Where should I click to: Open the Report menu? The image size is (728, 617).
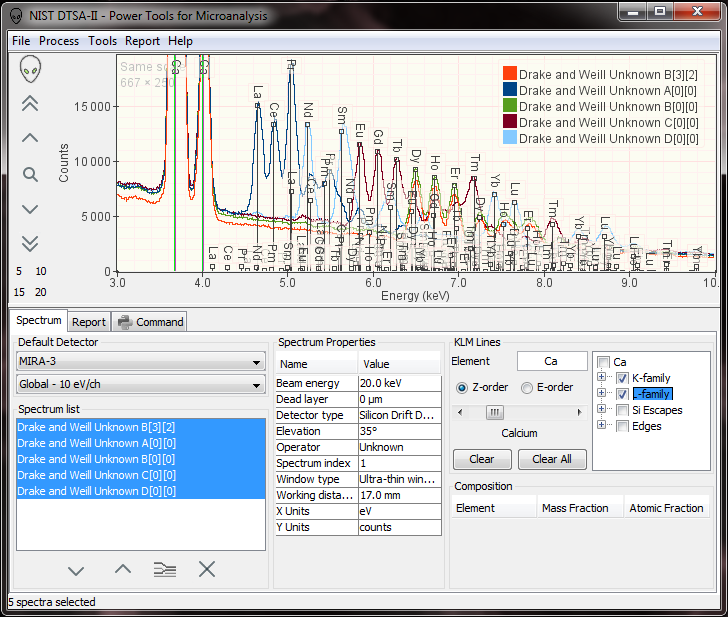pos(142,41)
